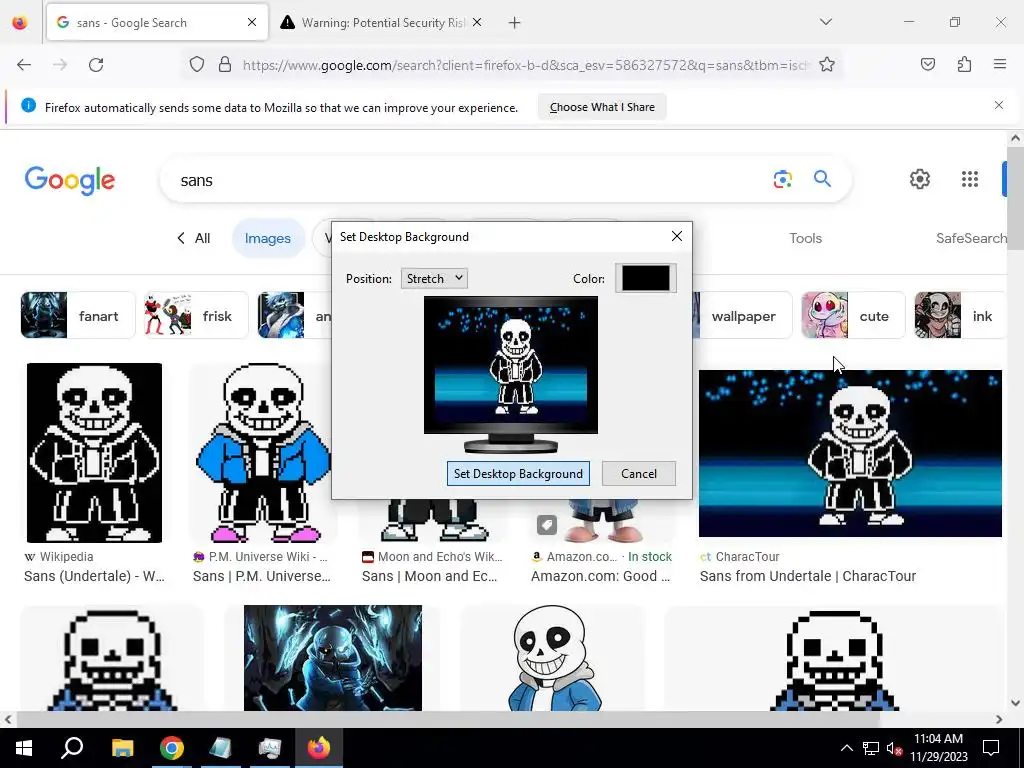Screen dimensions: 1024x768
Task: Go back using the browser back arrow
Action: coord(24,65)
